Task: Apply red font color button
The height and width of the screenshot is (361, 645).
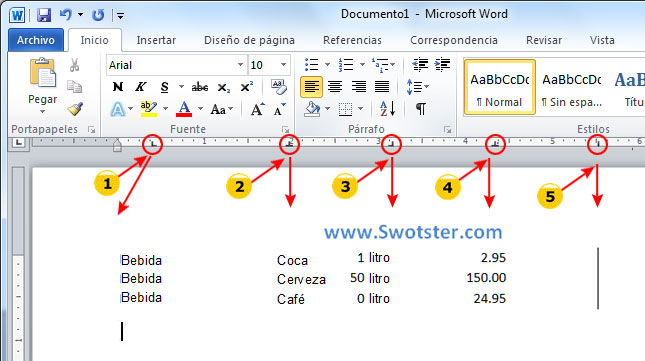Action: point(184,109)
